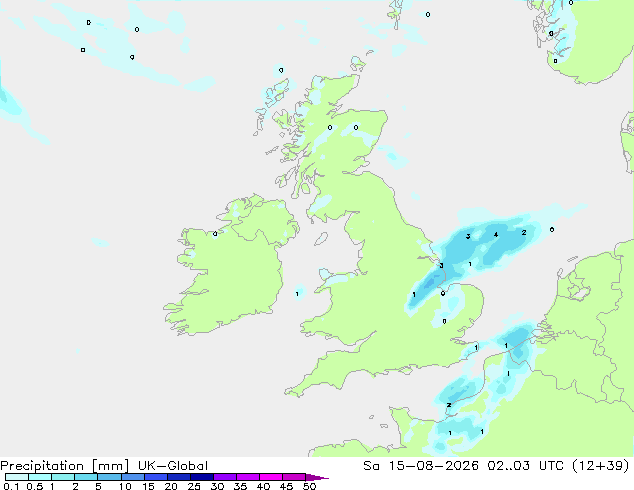Click the '40' legend scale value
The width and height of the screenshot is (634, 490).
(263, 486)
